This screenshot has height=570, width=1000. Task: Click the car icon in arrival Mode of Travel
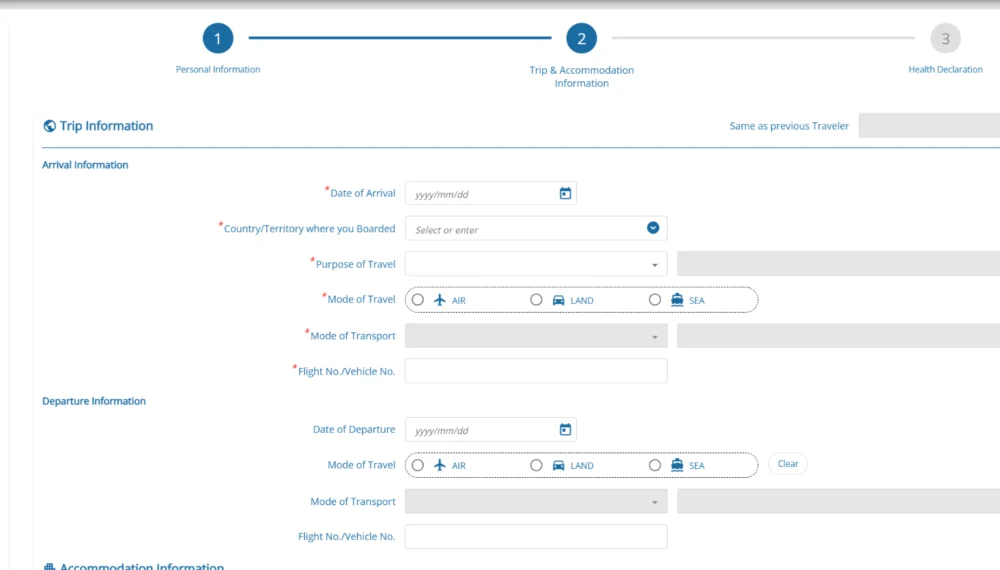(558, 300)
